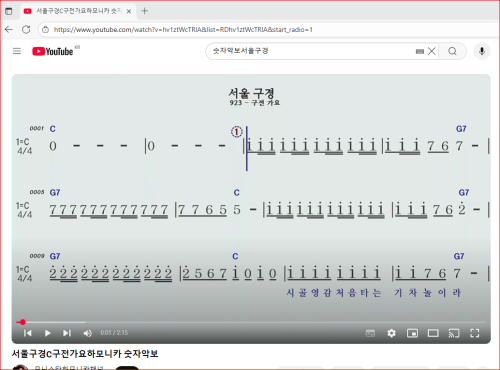This screenshot has width=500, height=370.
Task: Toggle subtitles button
Action: click(370, 333)
